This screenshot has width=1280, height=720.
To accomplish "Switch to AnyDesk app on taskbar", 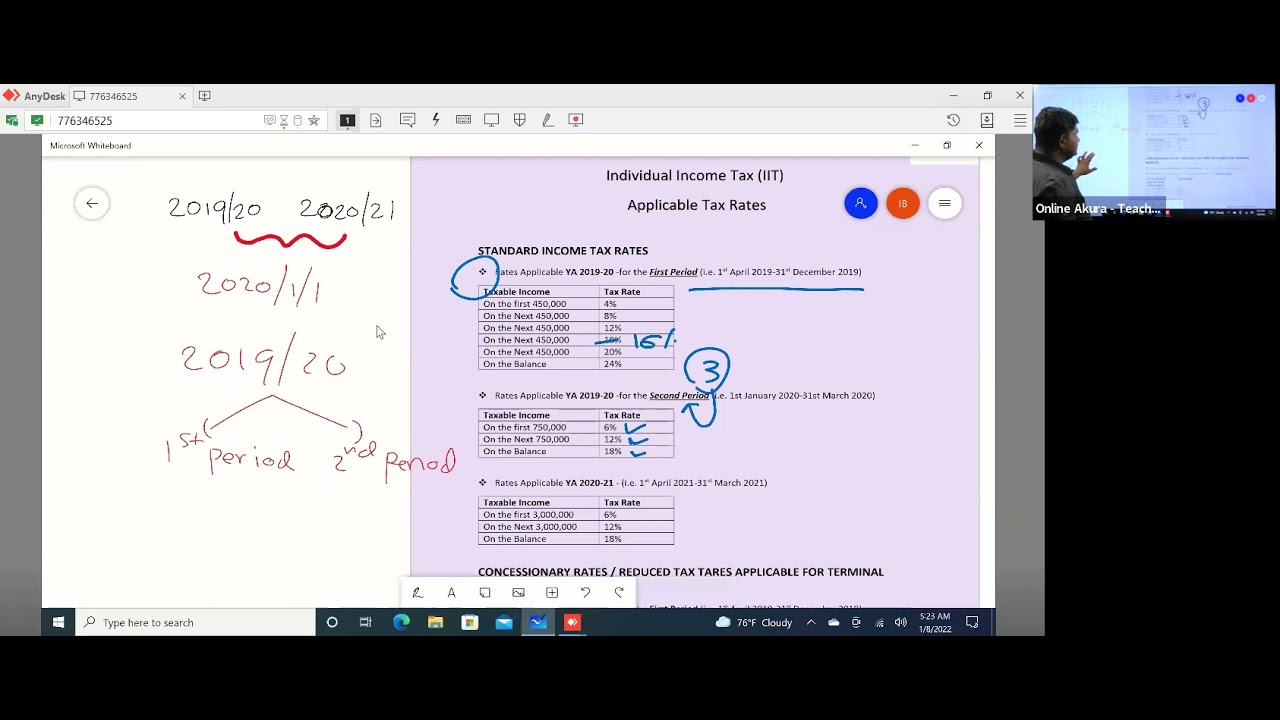I will 572,622.
